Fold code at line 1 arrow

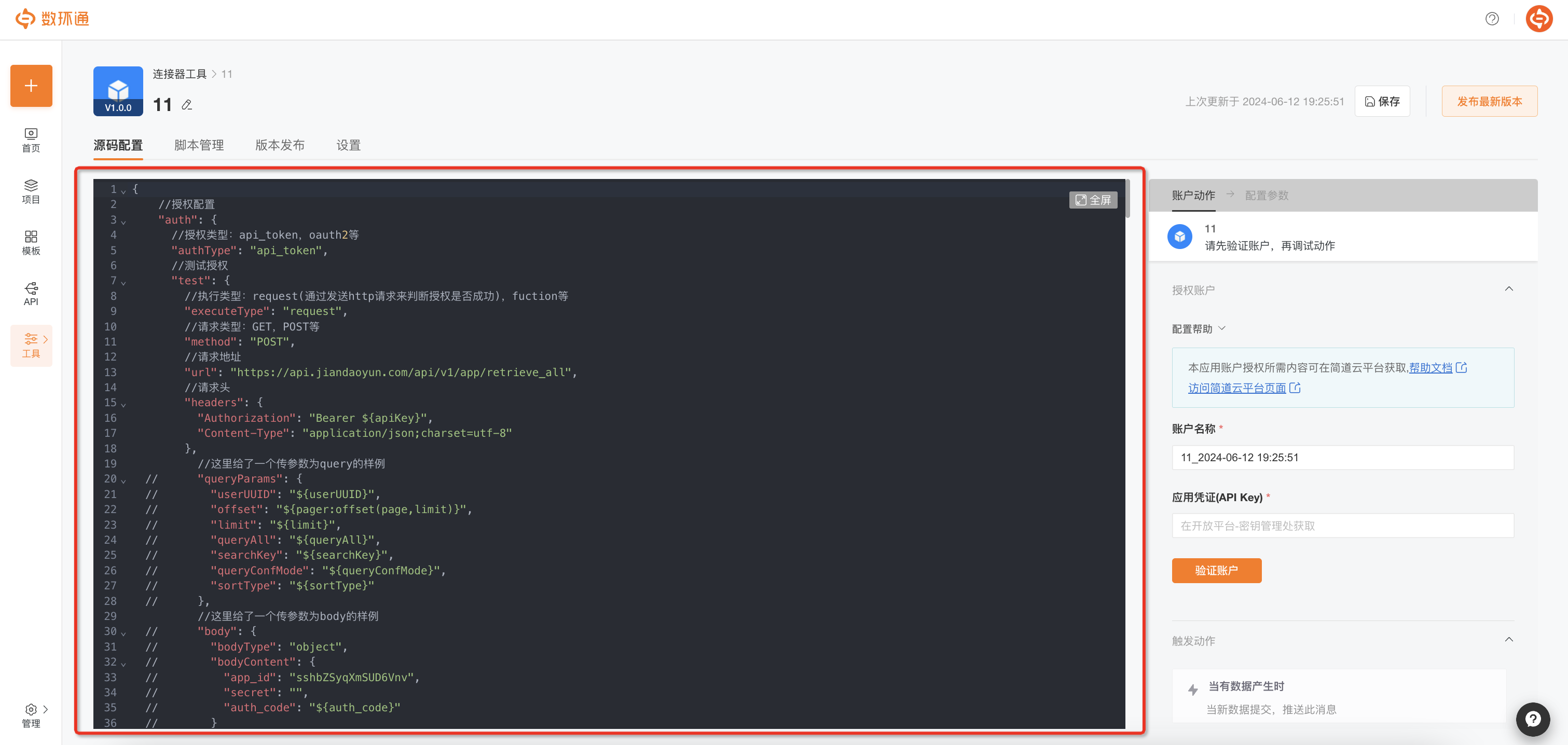pyautogui.click(x=123, y=191)
